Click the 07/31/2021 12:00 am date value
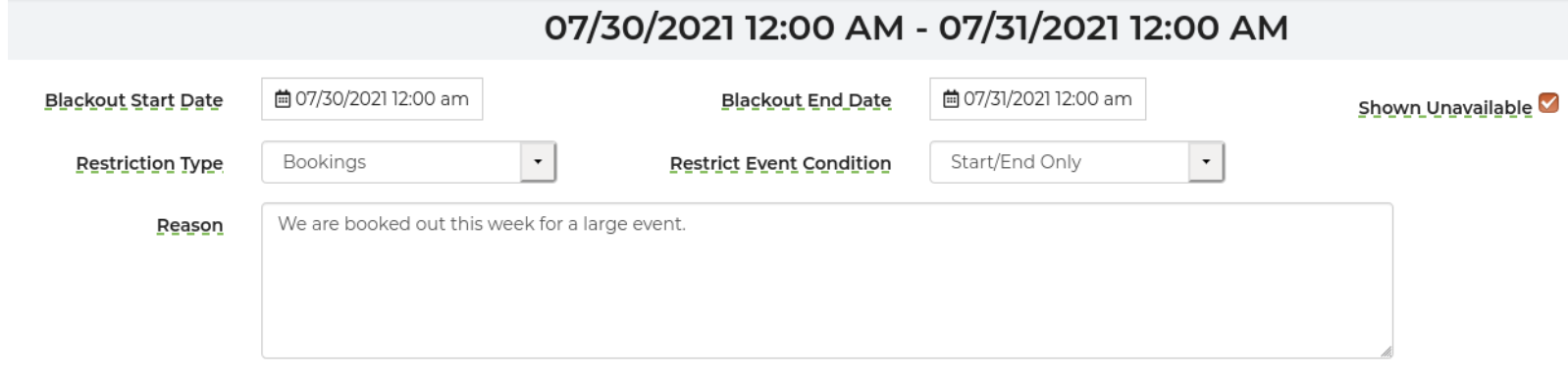 click(x=1048, y=99)
